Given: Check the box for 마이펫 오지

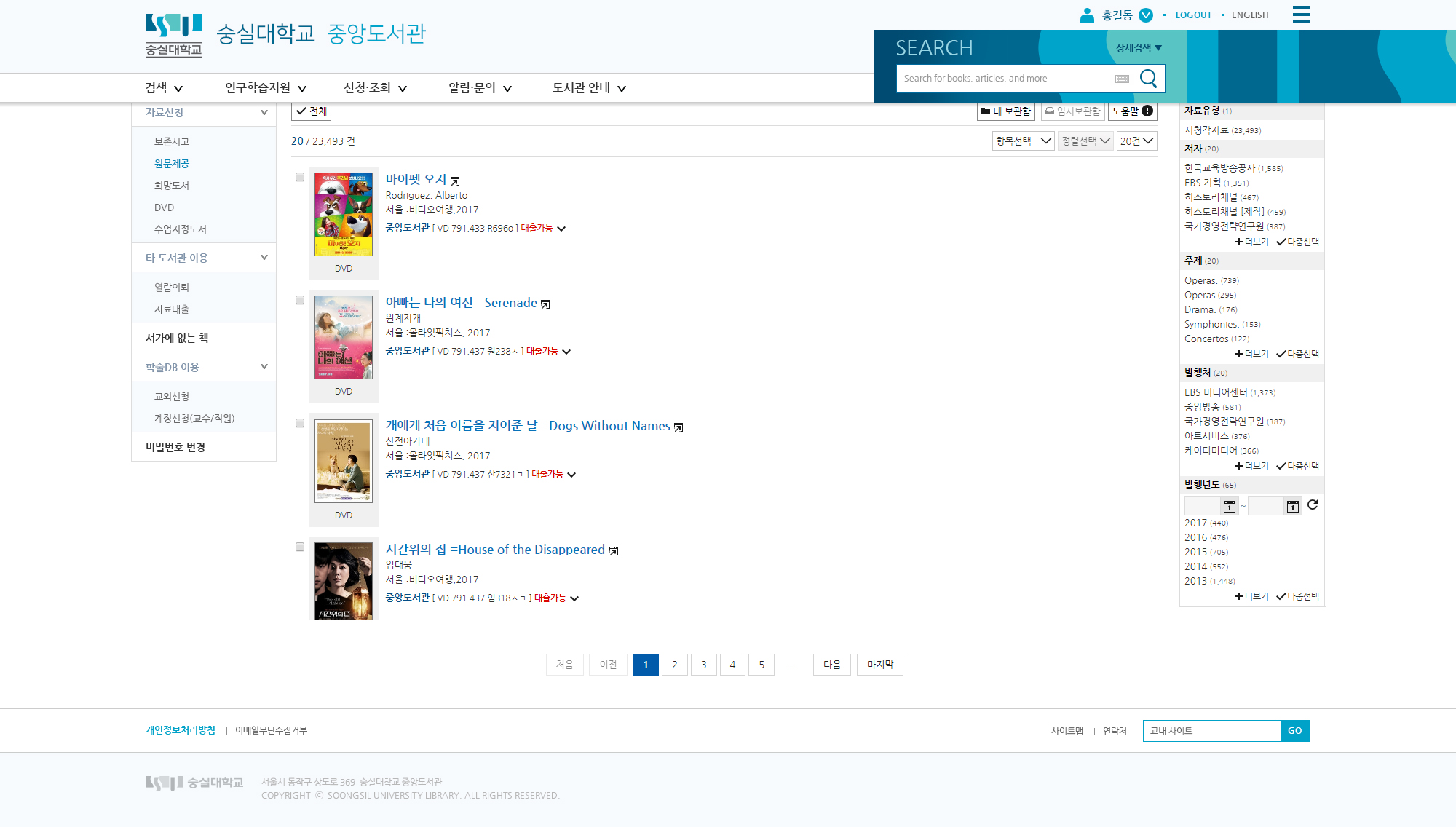Looking at the screenshot, I should [299, 177].
